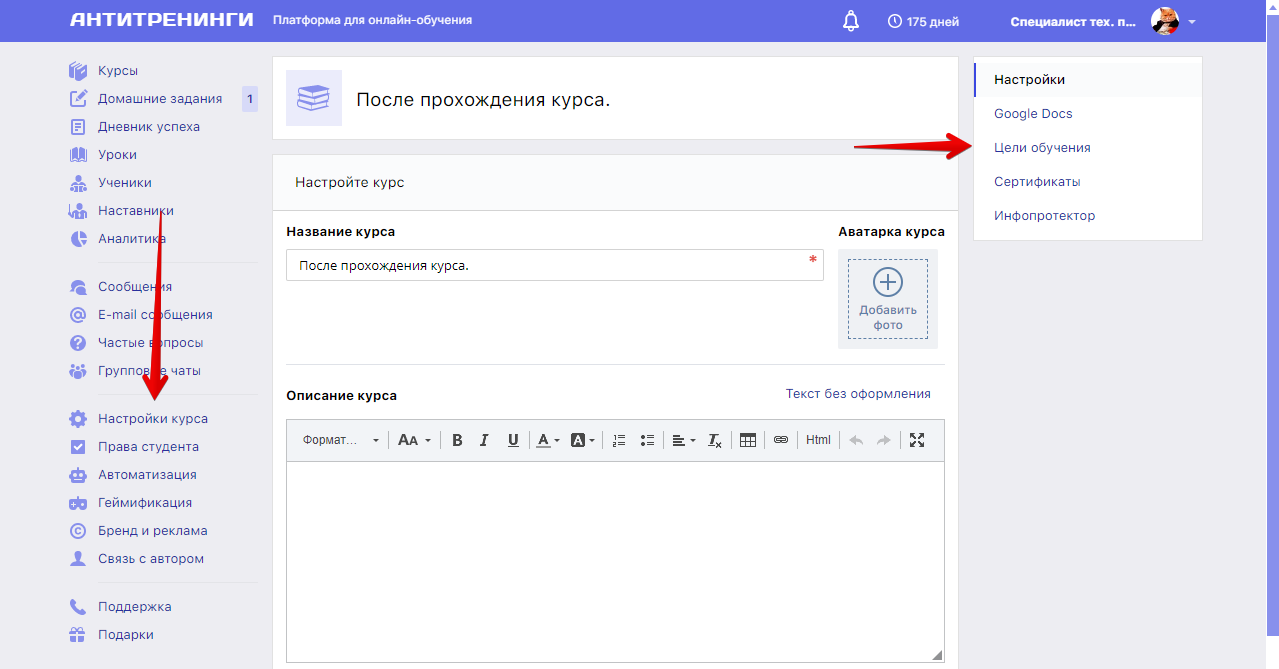Viewport: 1279px width, 669px height.
Task: Insert a hyperlink using the chain icon
Action: 781,439
